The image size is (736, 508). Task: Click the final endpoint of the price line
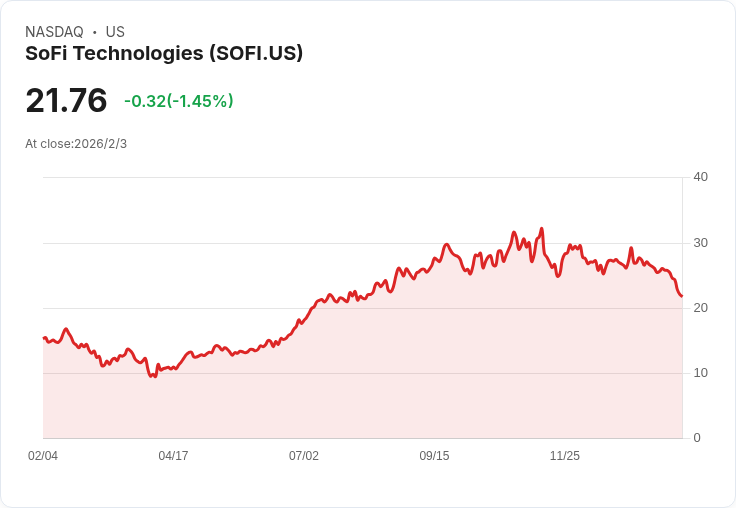[x=682, y=296]
